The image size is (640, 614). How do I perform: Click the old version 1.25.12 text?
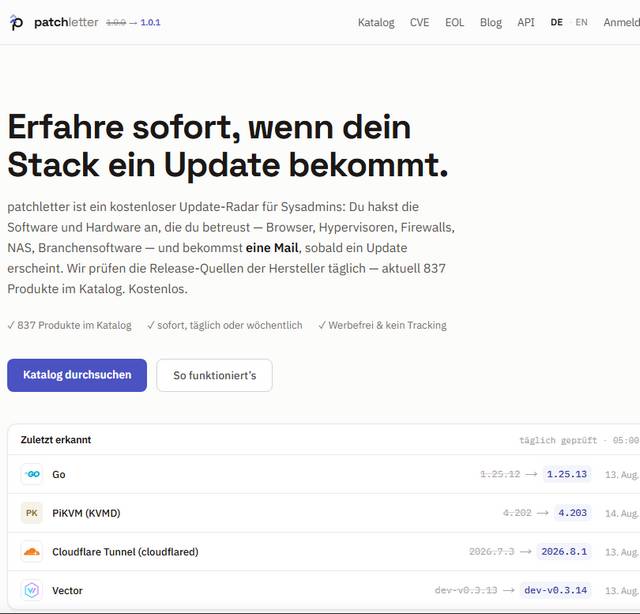pos(500,474)
